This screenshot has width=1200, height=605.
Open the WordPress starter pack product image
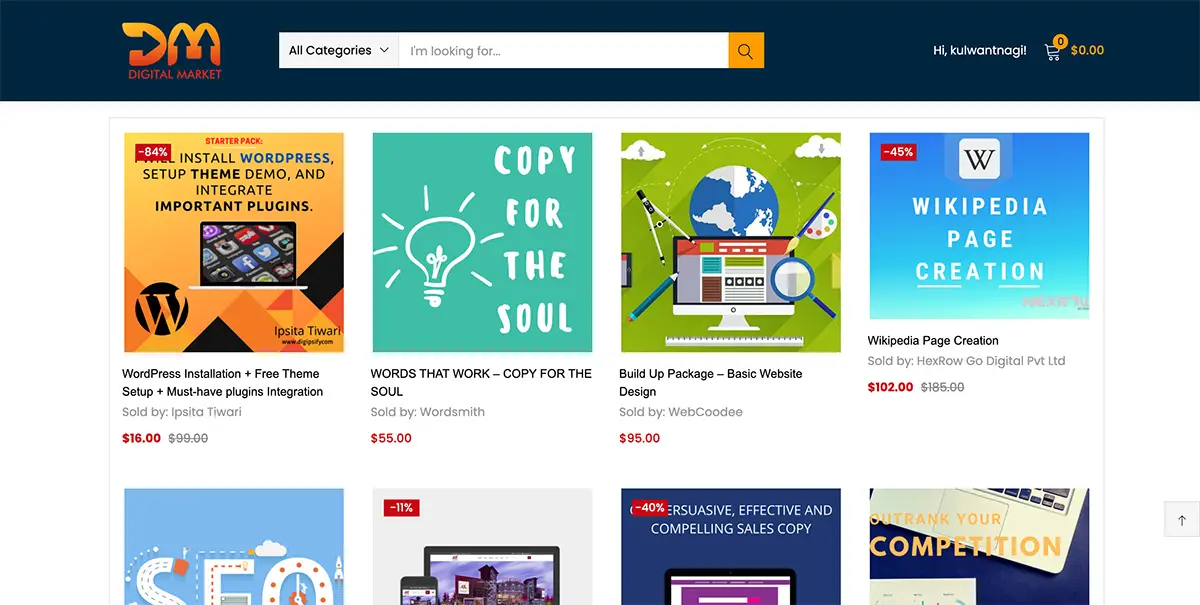point(234,243)
